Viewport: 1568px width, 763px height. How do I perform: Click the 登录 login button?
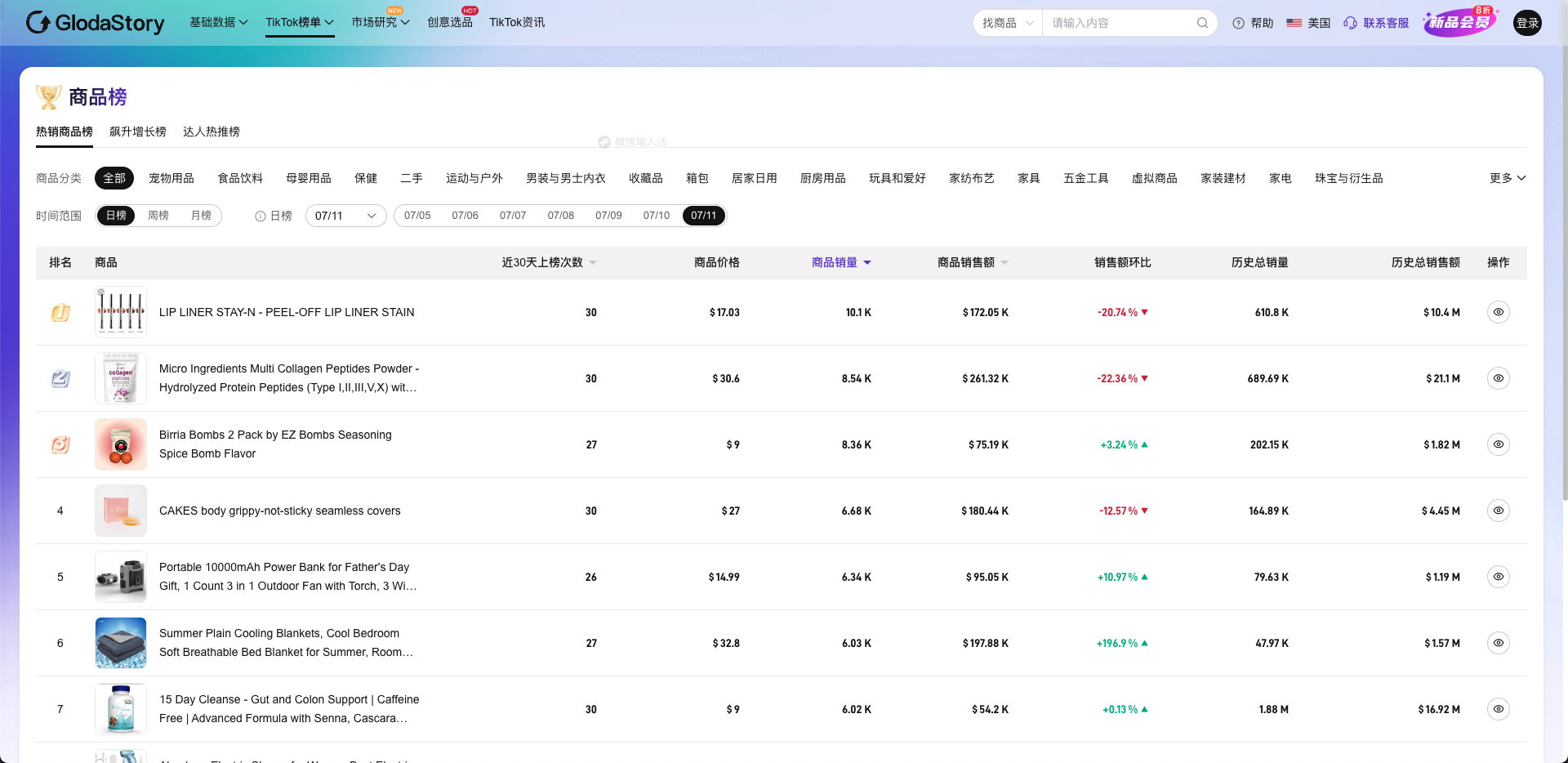click(x=1526, y=23)
